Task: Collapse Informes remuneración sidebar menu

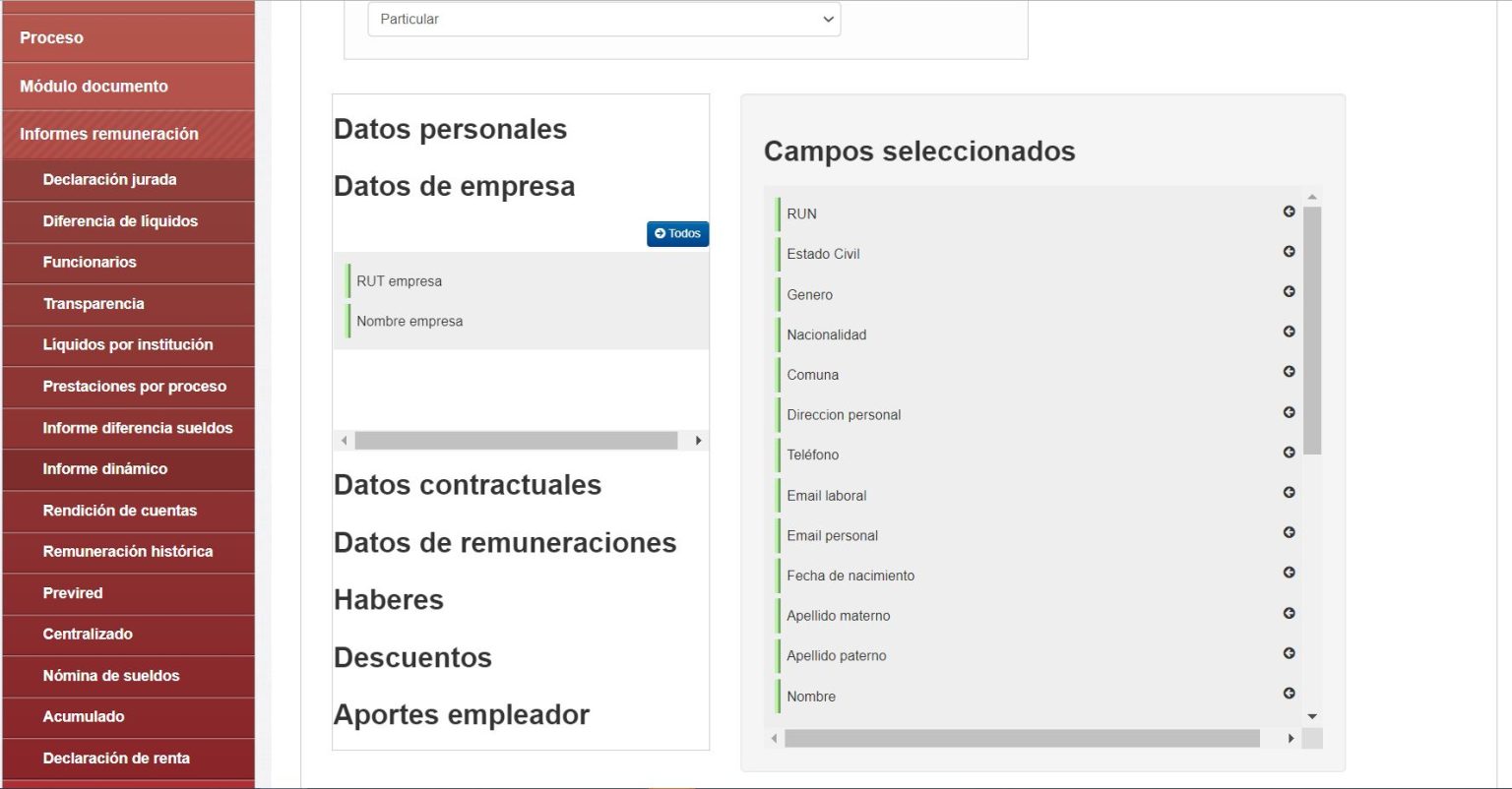Action: [x=128, y=134]
